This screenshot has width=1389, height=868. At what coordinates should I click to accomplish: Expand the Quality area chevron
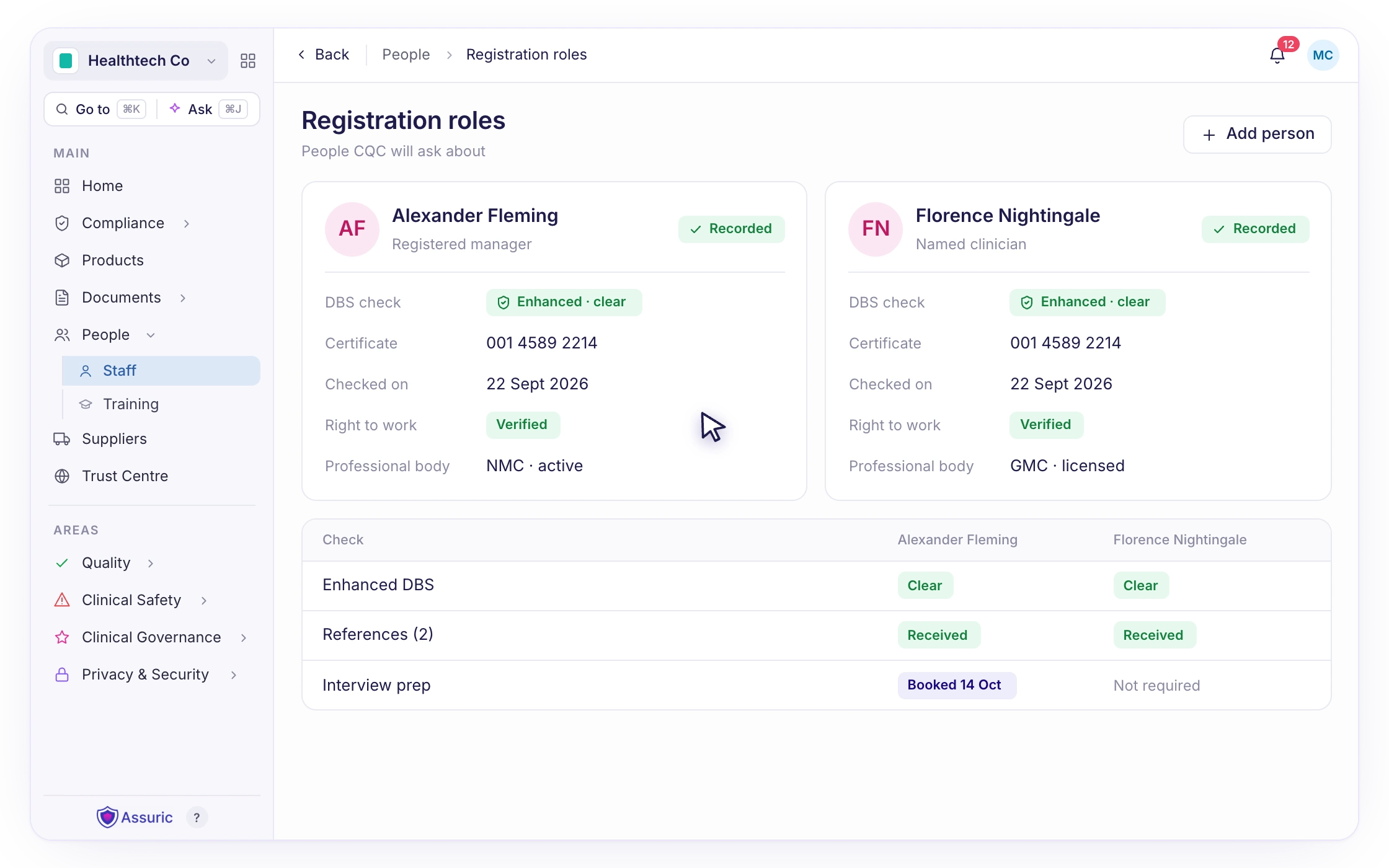click(151, 563)
